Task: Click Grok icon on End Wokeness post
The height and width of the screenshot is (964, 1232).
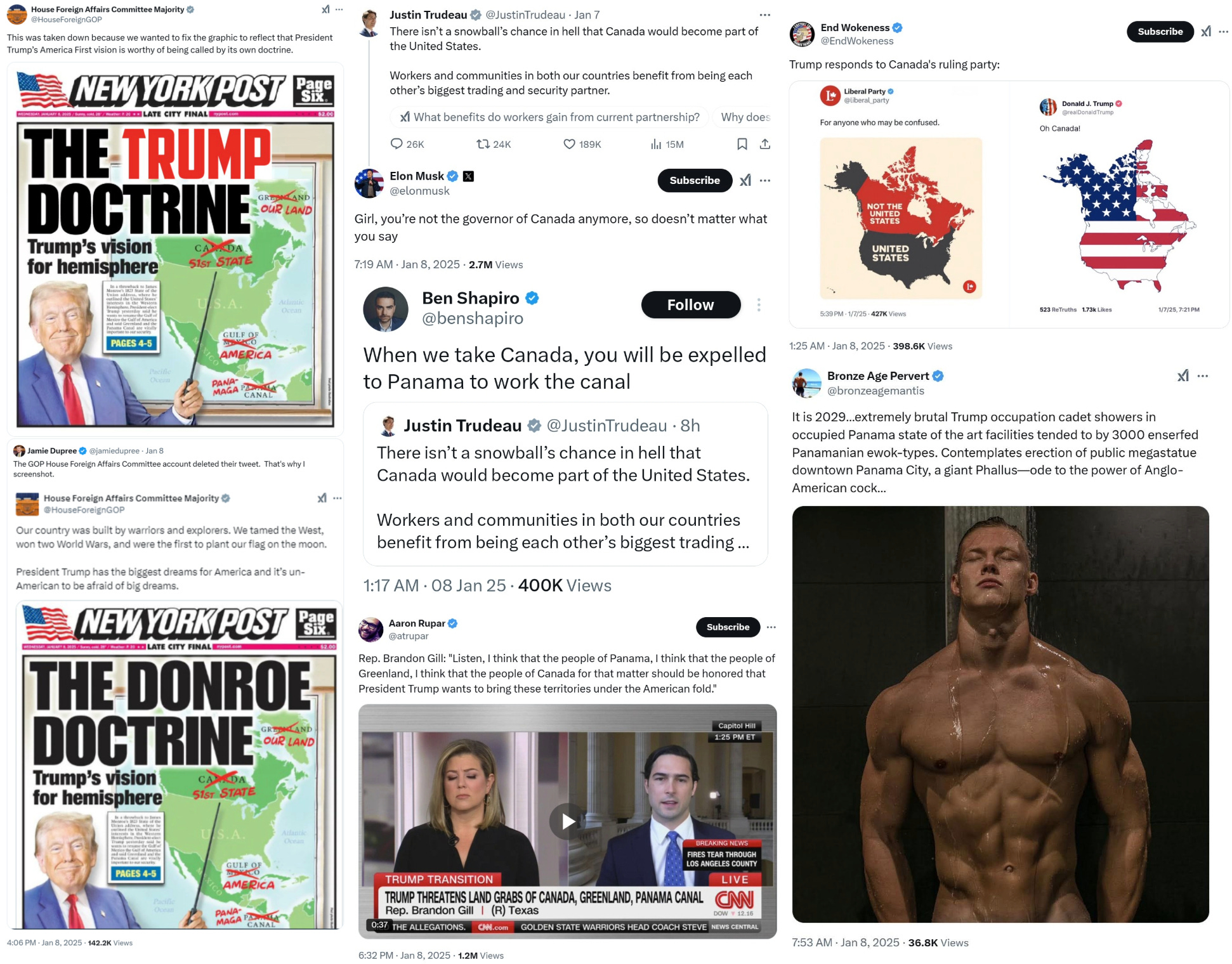Action: coord(1206,31)
